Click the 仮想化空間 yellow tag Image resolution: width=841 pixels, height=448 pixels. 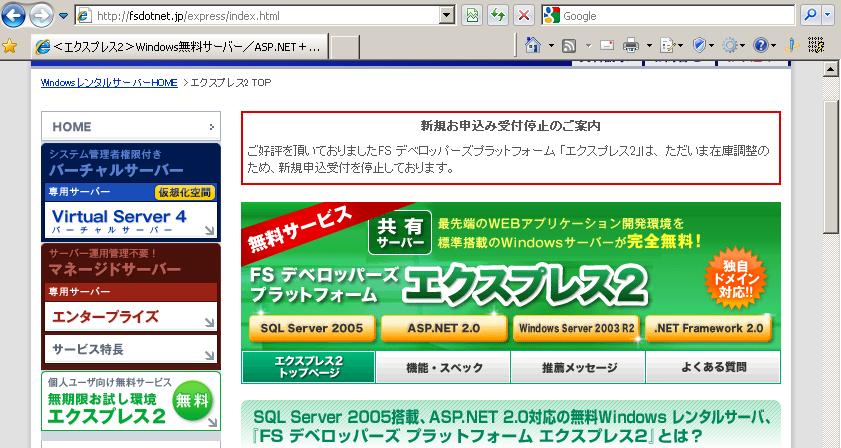click(x=185, y=193)
